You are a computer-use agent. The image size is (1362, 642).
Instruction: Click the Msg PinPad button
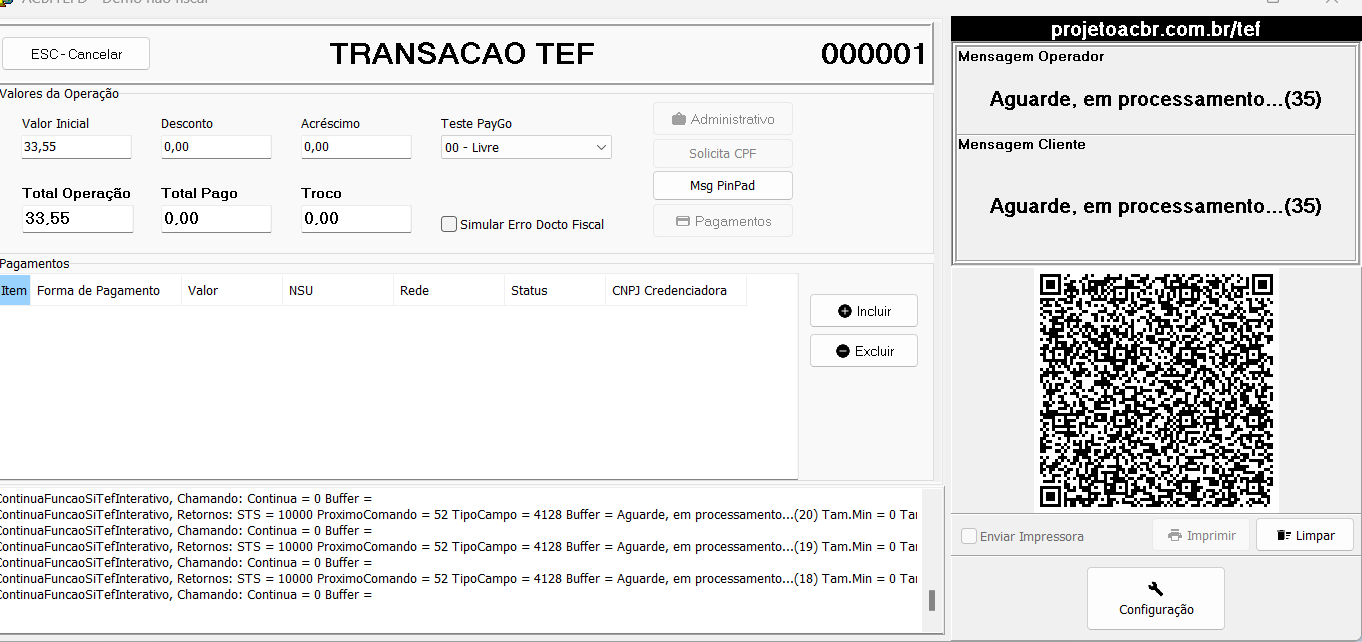(723, 186)
